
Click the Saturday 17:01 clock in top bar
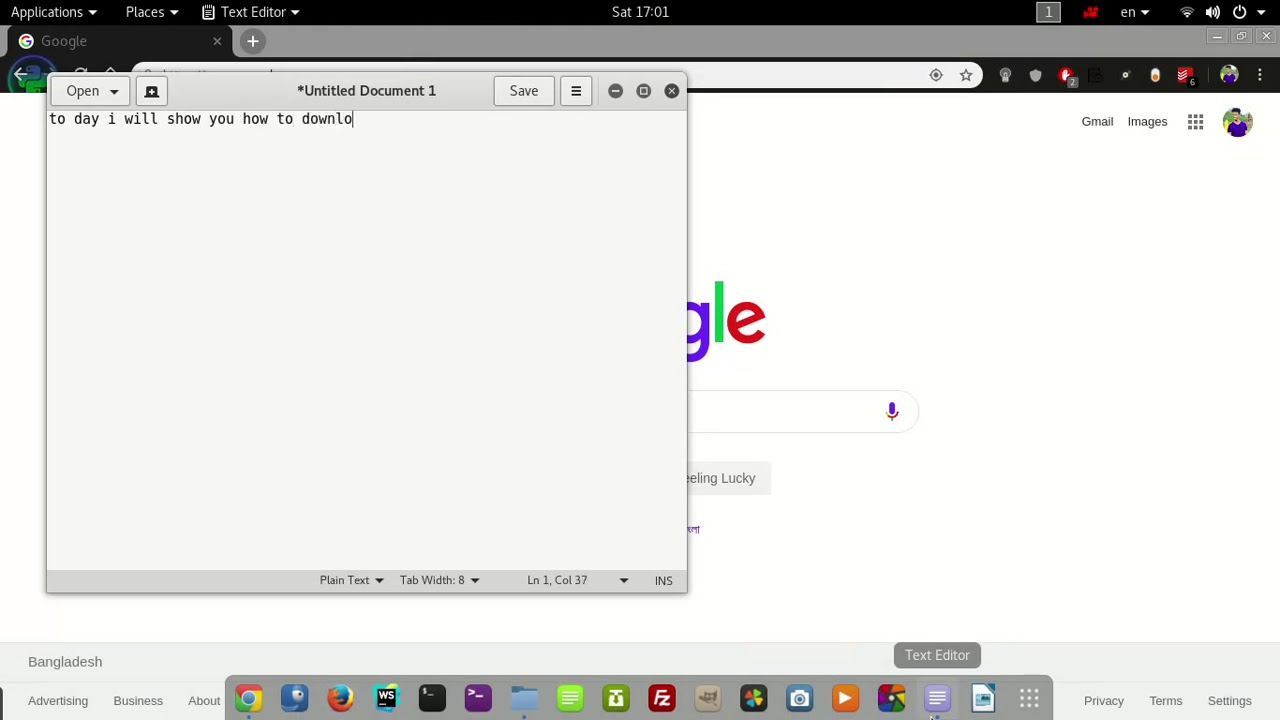pos(640,12)
